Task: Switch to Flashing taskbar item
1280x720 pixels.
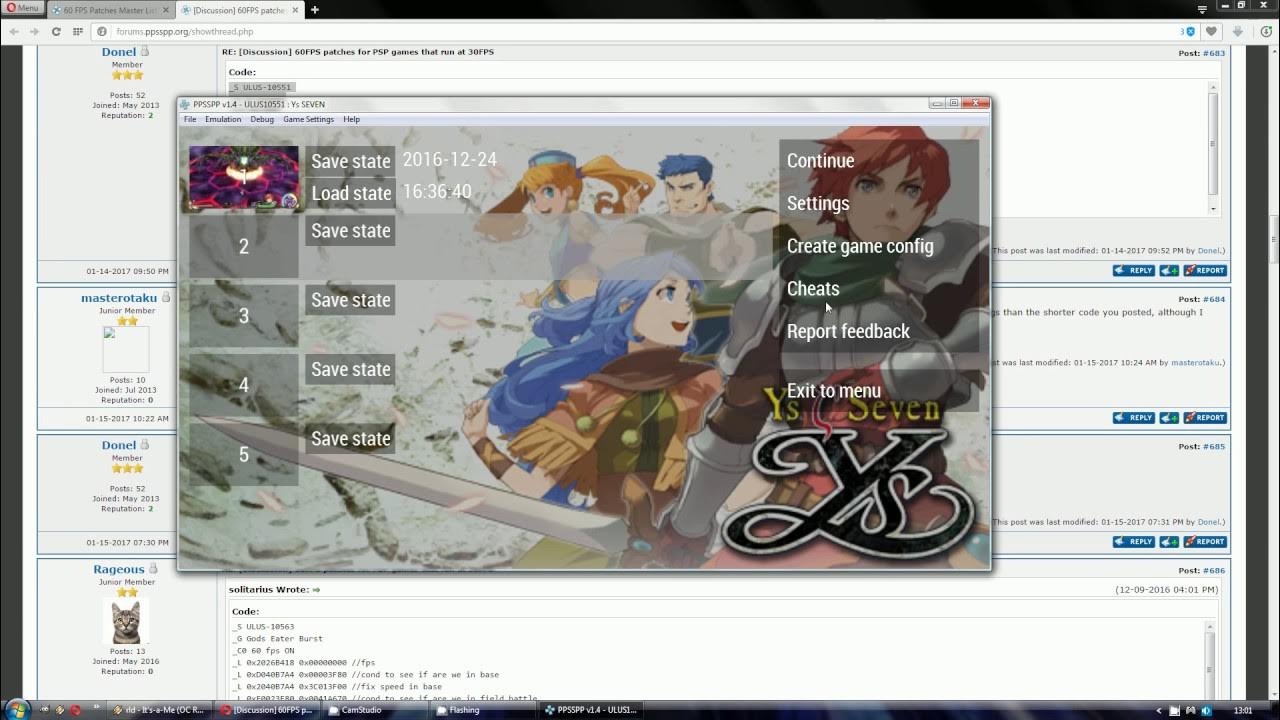Action: click(x=484, y=710)
